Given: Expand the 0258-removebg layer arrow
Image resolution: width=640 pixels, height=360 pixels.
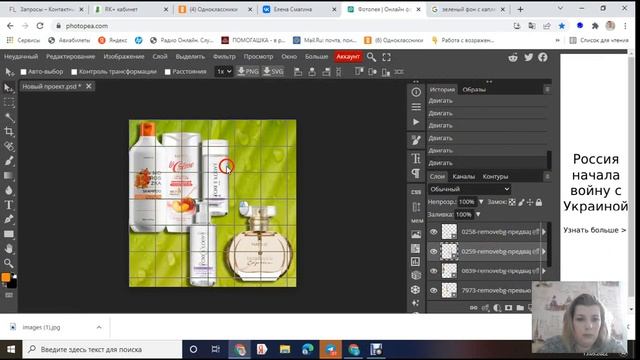Looking at the screenshot, I should pos(544,232).
